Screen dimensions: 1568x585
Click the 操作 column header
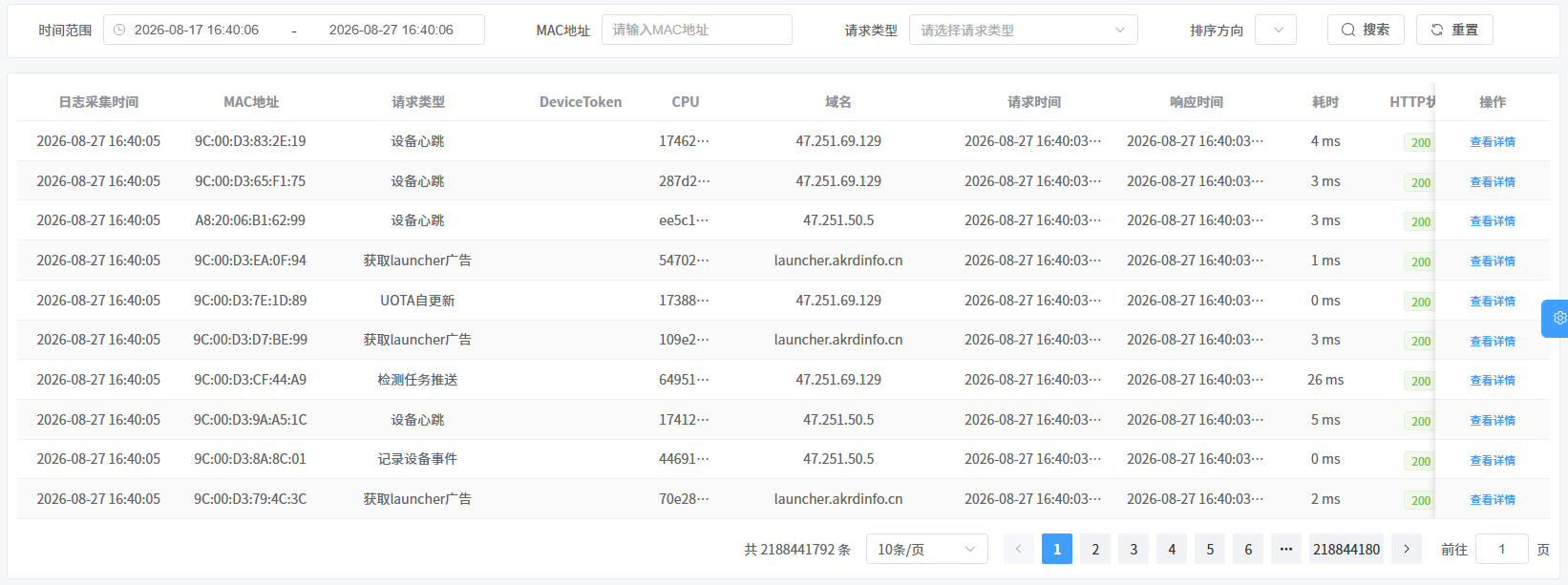pyautogui.click(x=1493, y=101)
